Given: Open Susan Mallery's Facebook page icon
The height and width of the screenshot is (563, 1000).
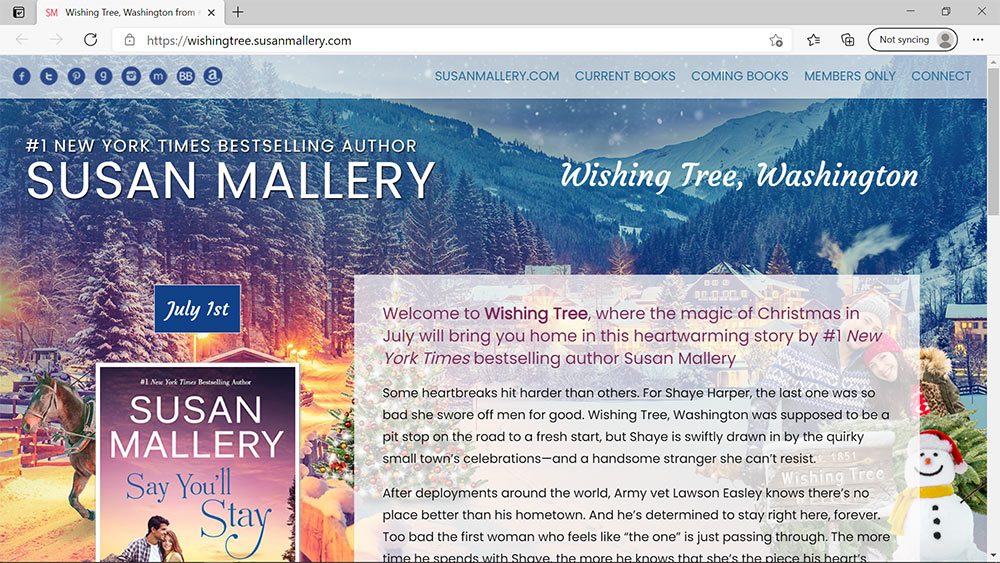Looking at the screenshot, I should tap(22, 77).
